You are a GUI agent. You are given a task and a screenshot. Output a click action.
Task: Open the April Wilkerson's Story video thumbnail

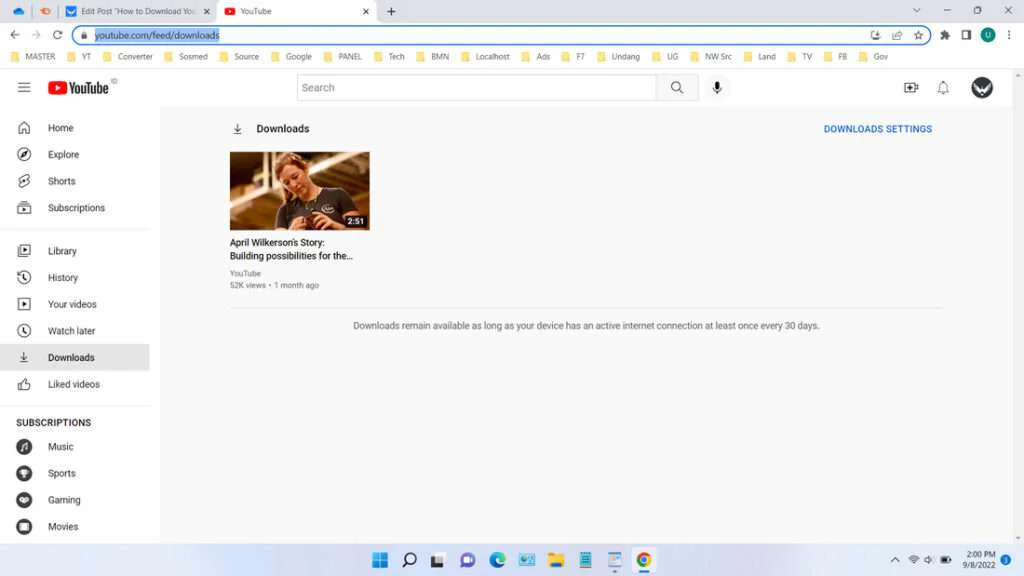(299, 190)
